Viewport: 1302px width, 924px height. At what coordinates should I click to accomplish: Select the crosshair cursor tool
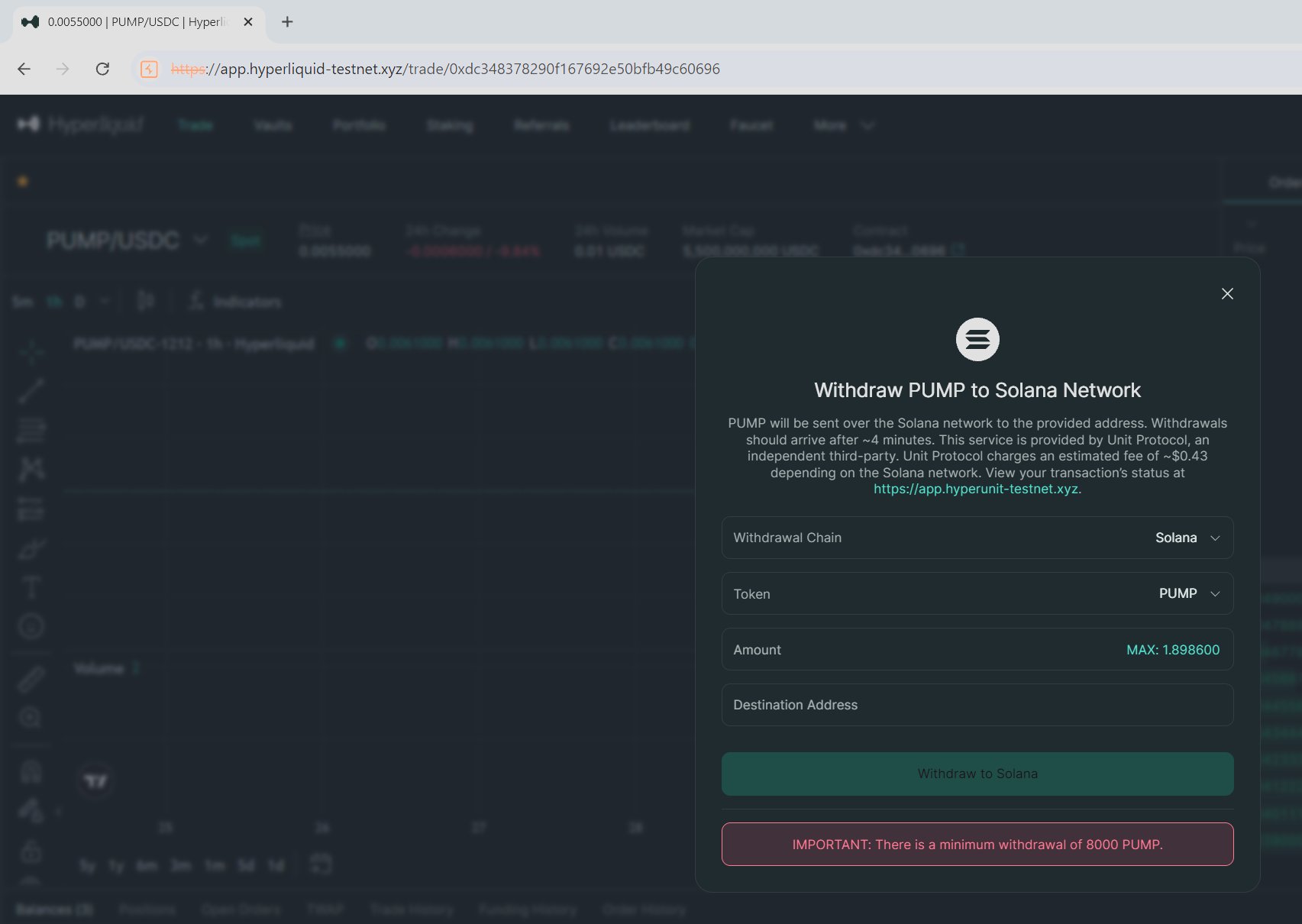31,352
